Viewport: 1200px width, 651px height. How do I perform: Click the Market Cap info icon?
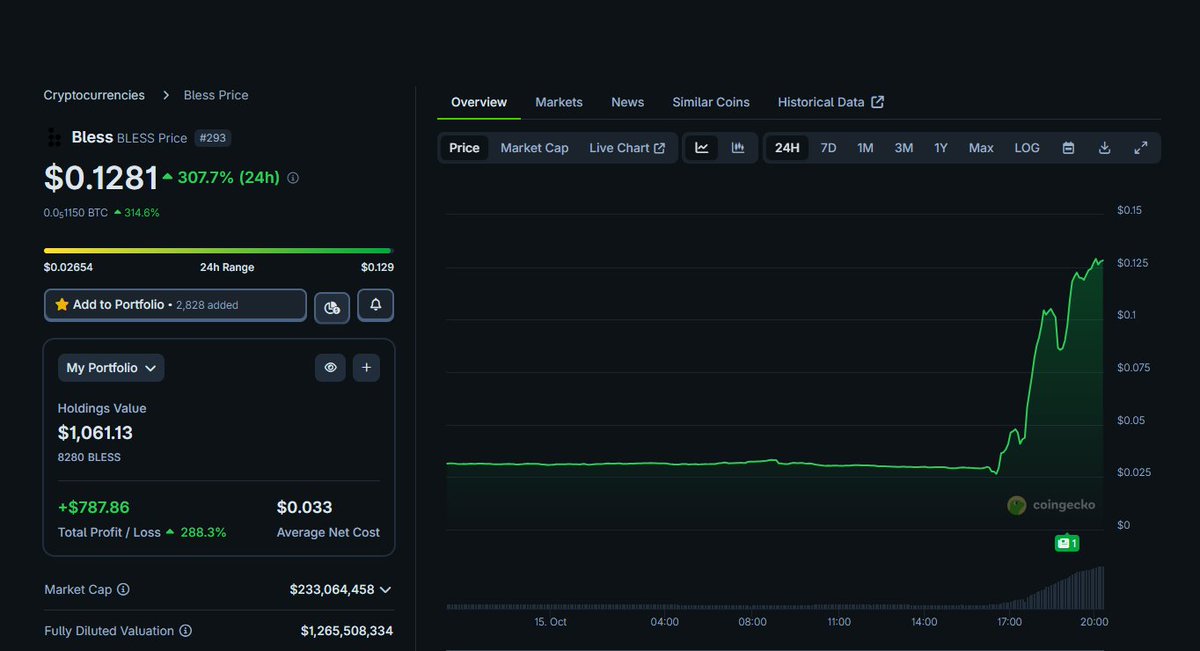tap(123, 590)
